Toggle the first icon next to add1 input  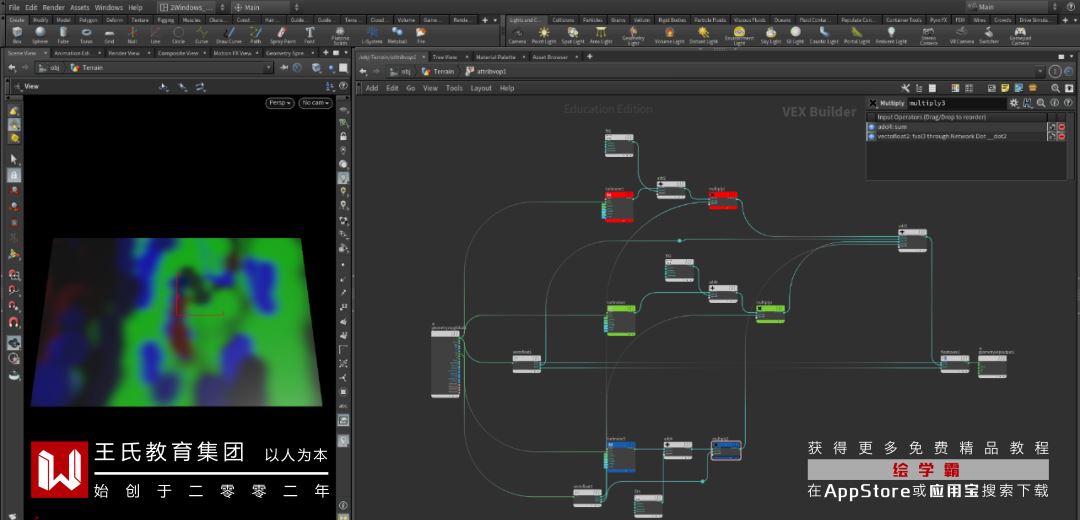1051,127
